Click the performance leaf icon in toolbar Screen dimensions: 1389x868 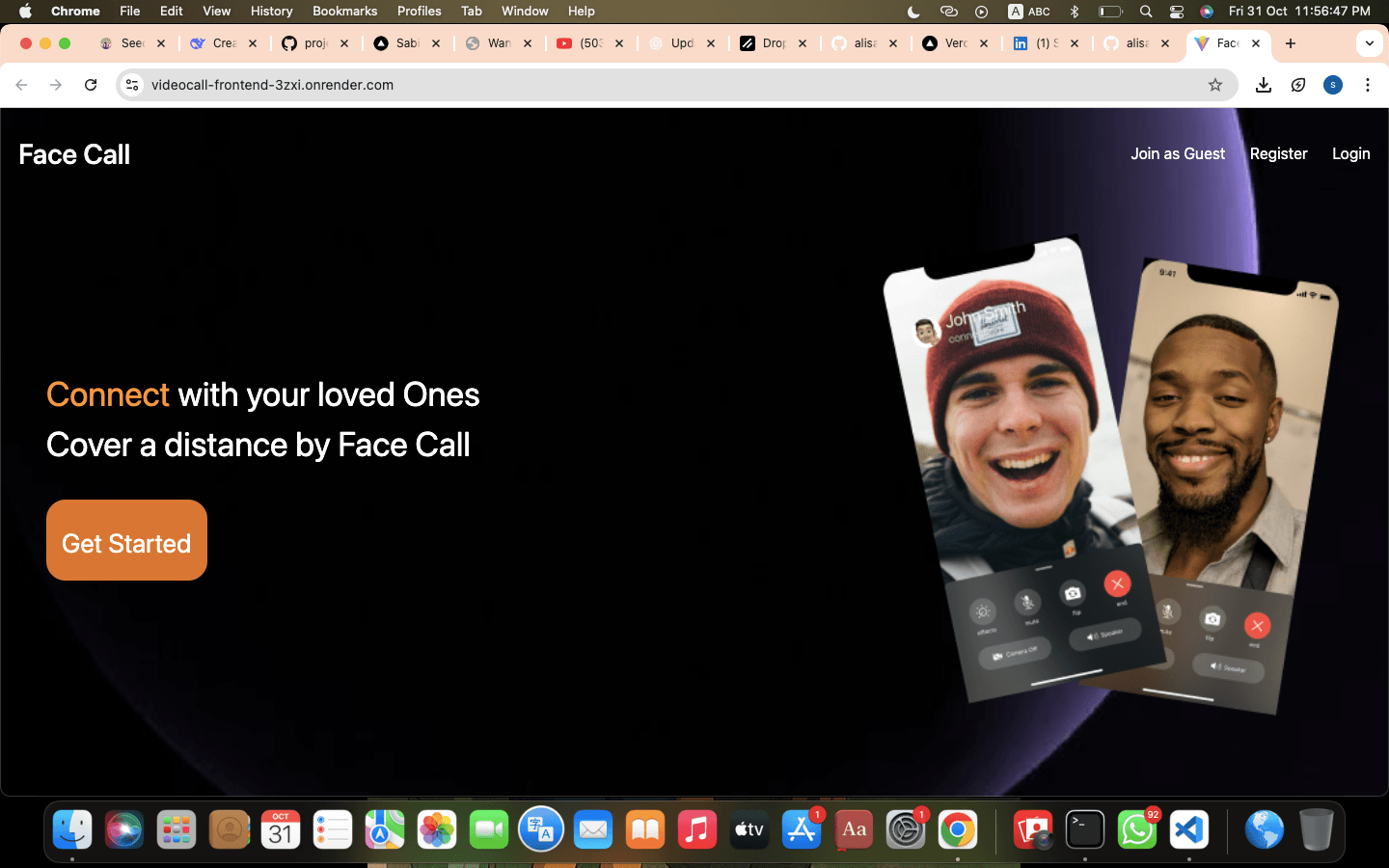(x=1297, y=85)
